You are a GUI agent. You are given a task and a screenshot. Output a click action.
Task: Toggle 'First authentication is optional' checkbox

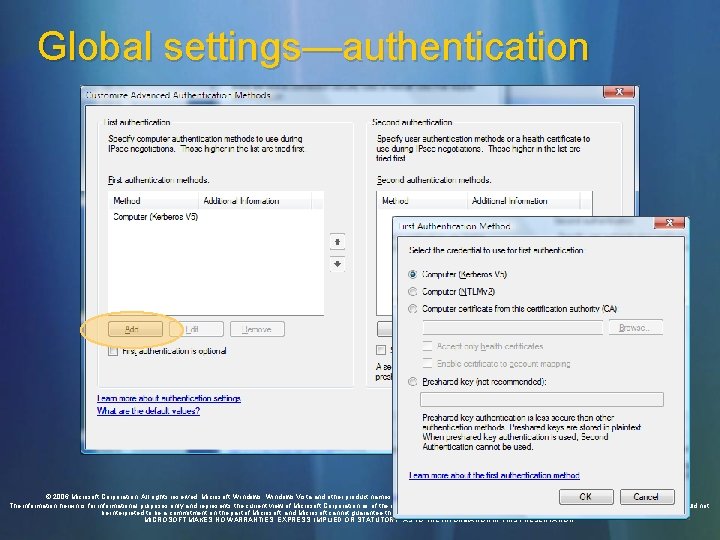(113, 351)
